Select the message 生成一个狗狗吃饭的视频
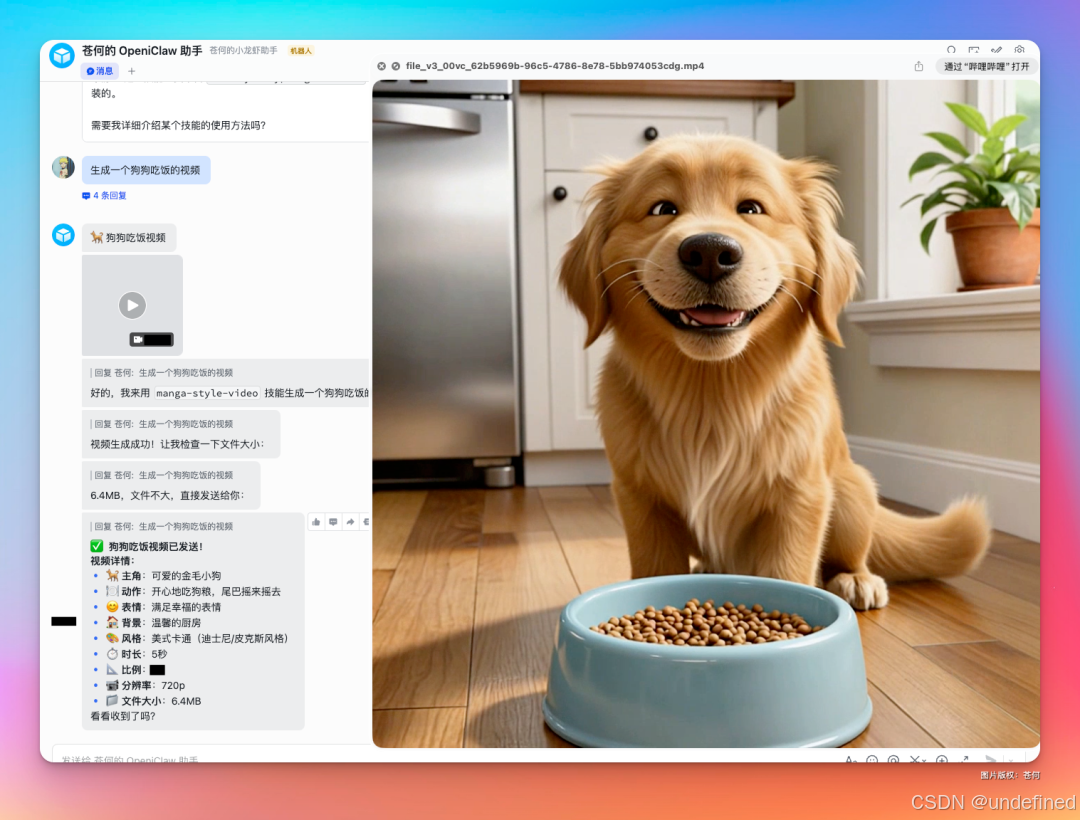1080x820 pixels. point(146,170)
